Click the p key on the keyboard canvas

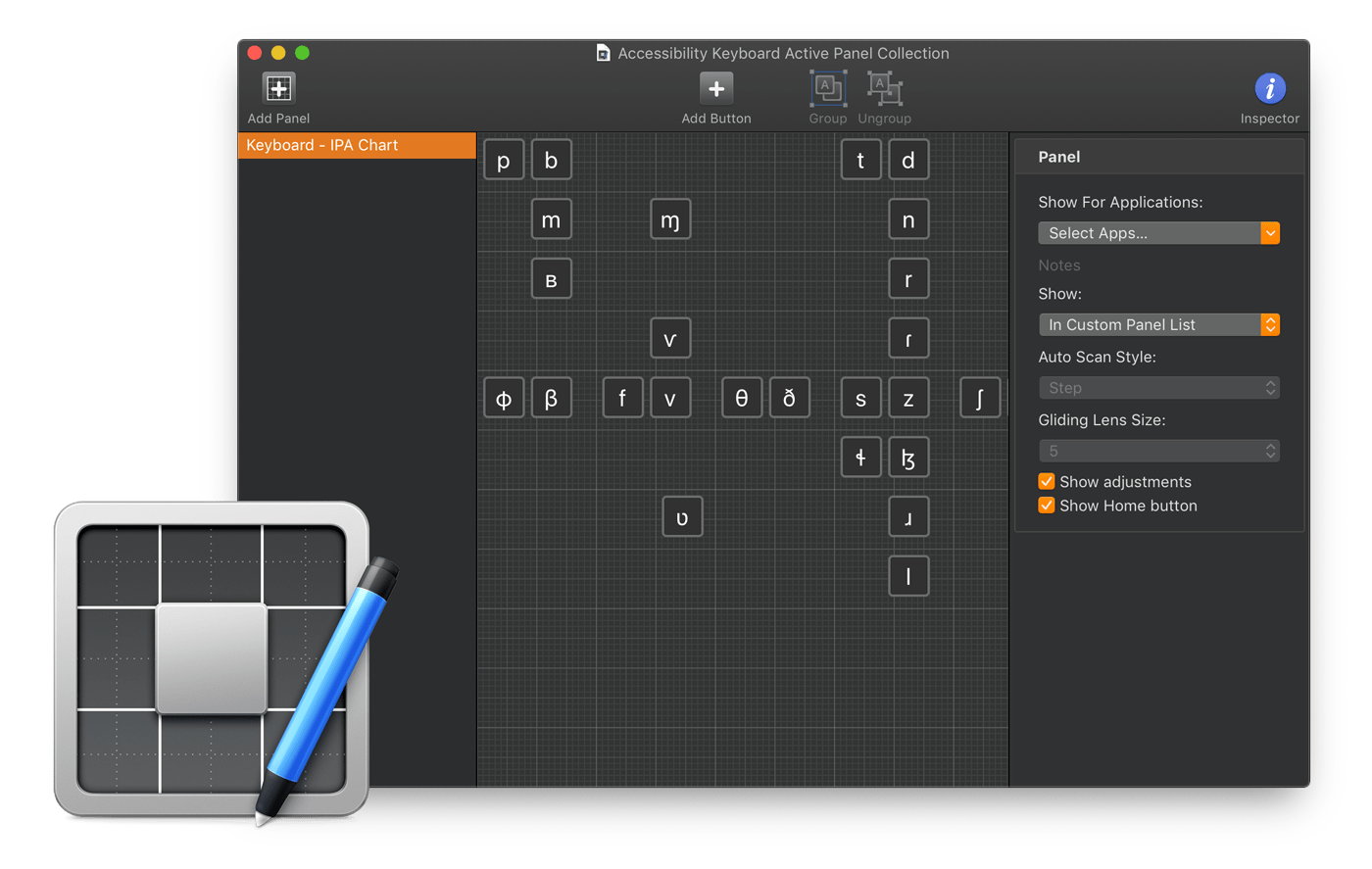pyautogui.click(x=504, y=159)
